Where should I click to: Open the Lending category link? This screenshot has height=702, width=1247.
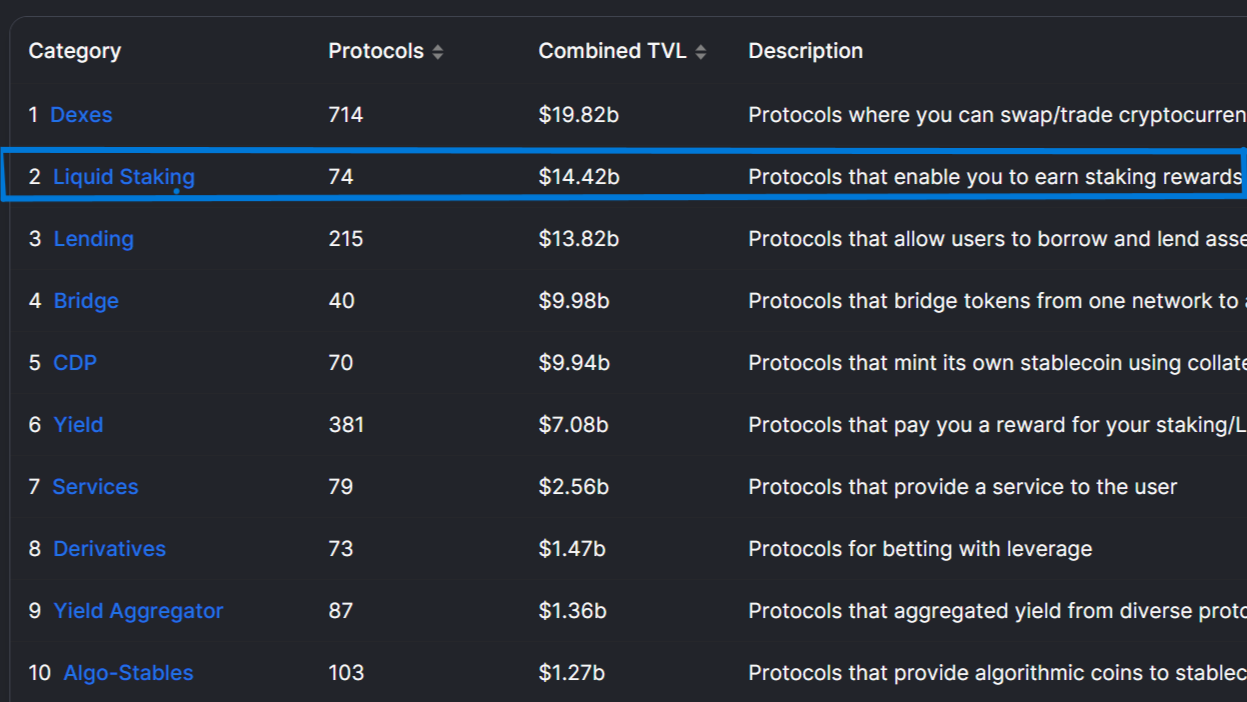(93, 239)
